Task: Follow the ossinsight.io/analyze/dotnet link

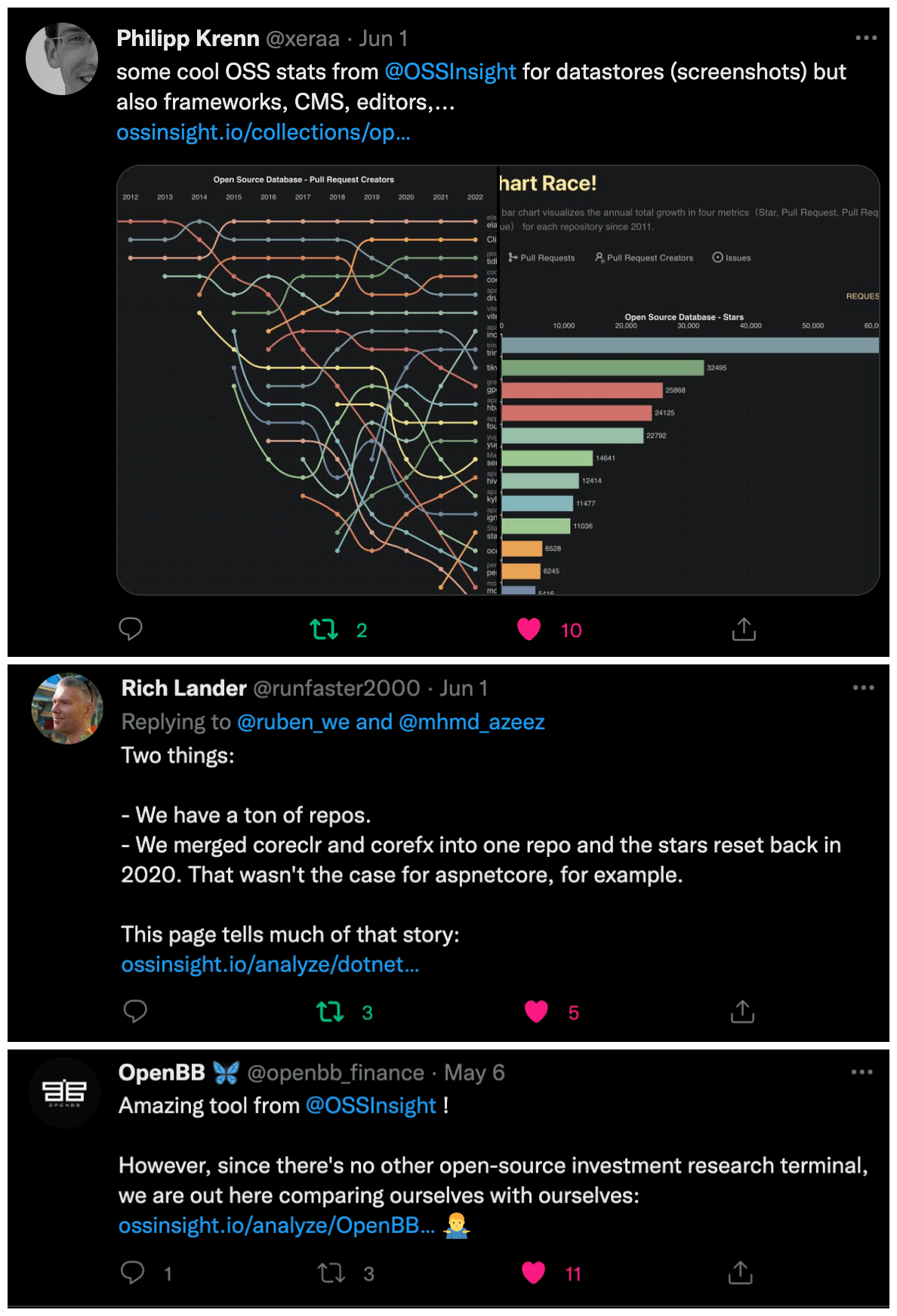Action: [x=271, y=964]
